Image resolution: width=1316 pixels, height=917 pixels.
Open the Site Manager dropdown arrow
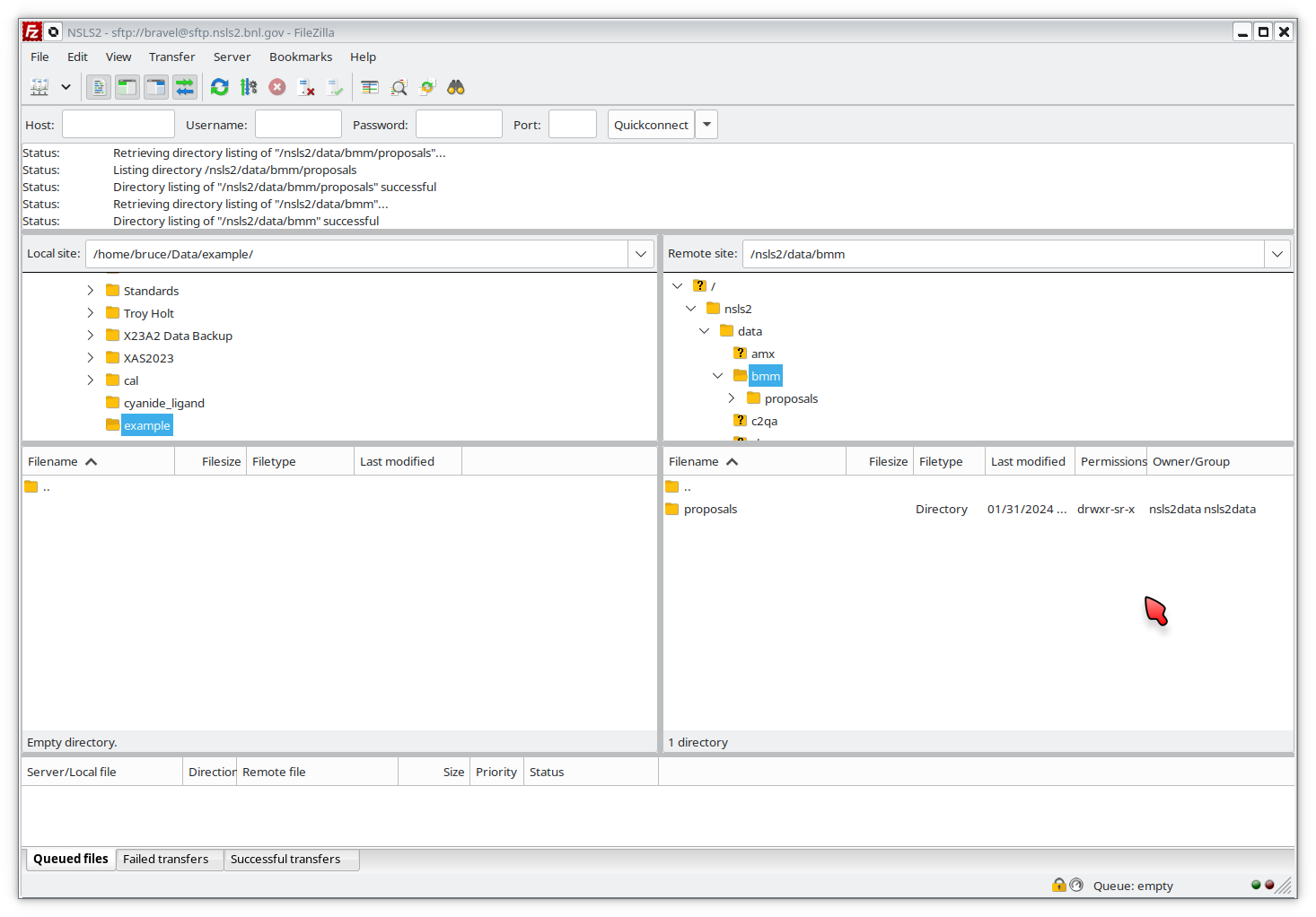point(66,87)
